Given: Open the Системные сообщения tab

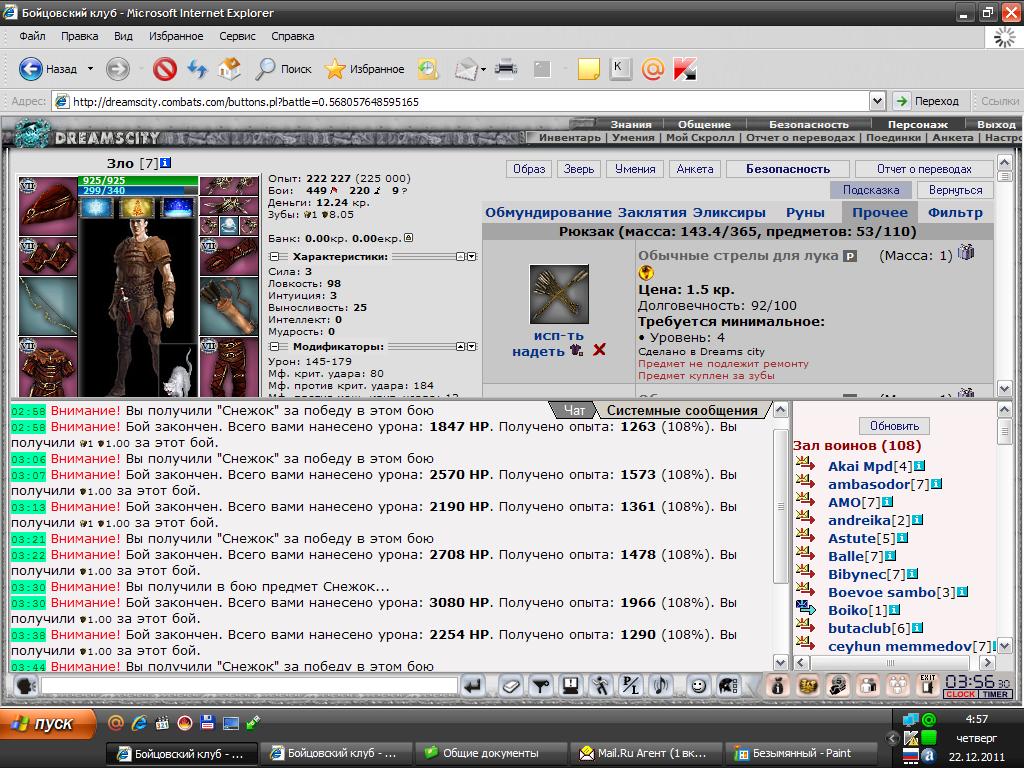Looking at the screenshot, I should click(682, 410).
